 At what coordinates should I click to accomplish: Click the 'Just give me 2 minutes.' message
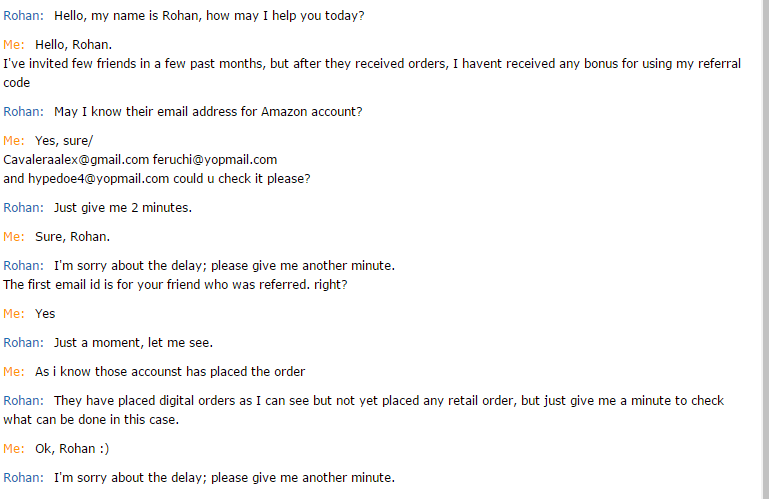(x=122, y=208)
